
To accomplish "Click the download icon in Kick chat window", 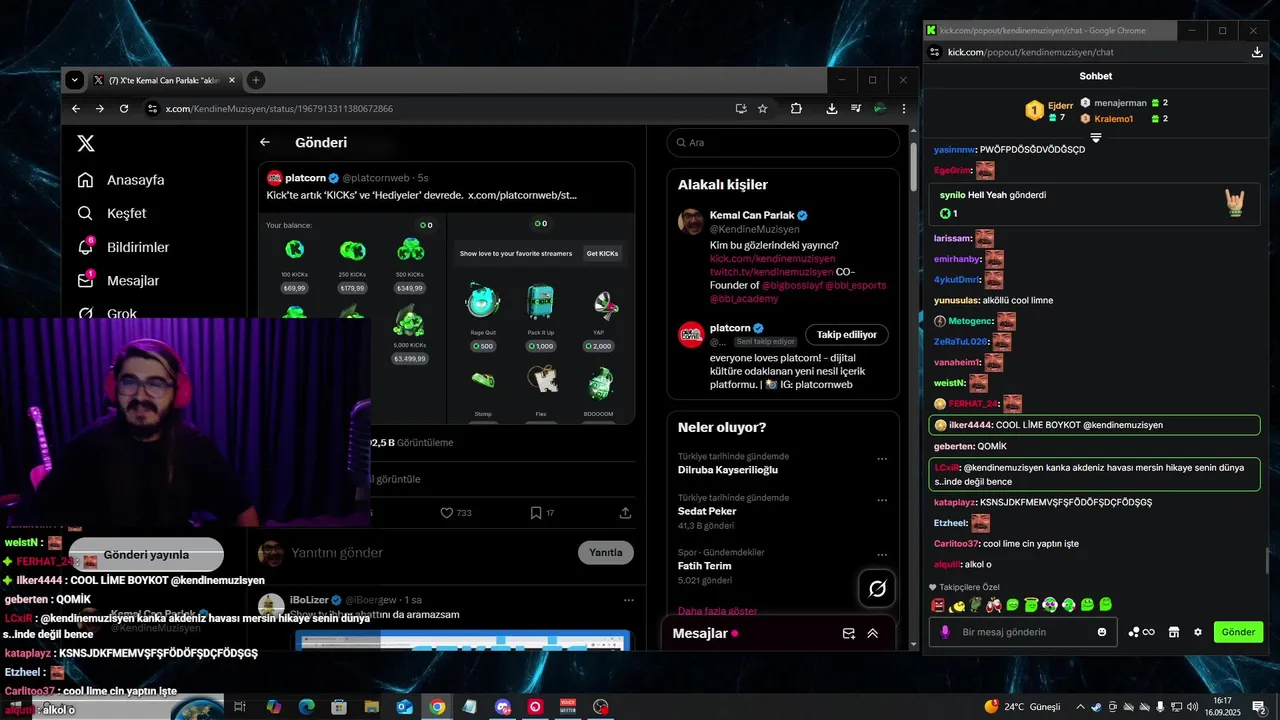I will [1257, 52].
